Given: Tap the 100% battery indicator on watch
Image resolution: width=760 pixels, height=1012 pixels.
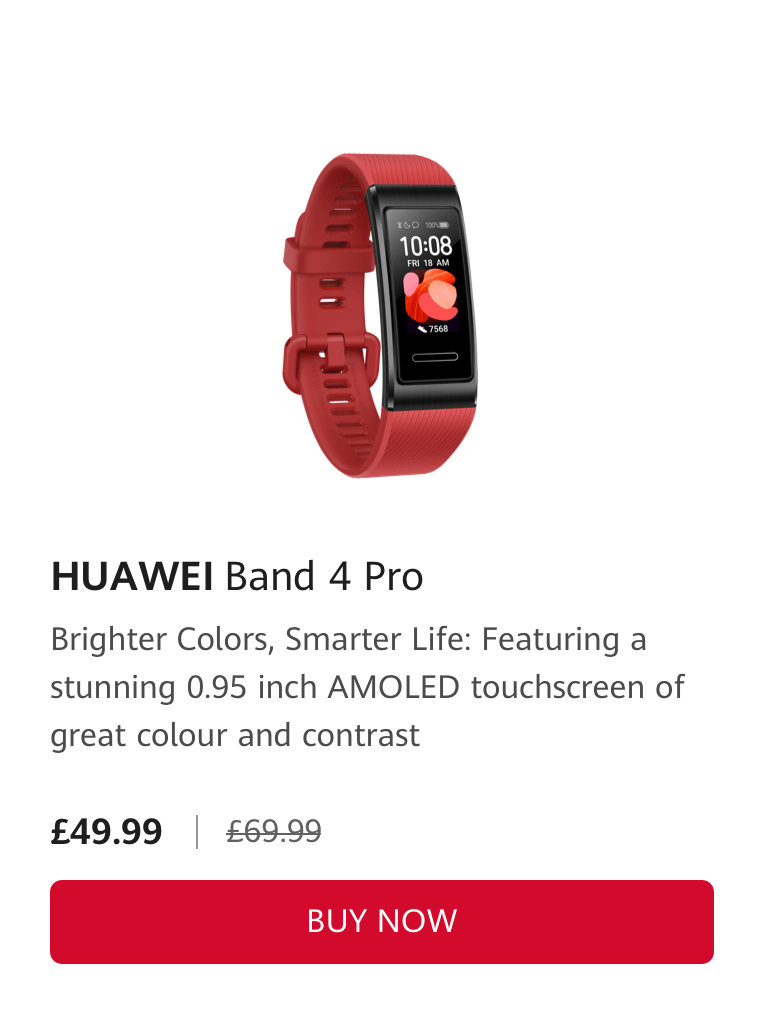Looking at the screenshot, I should coord(437,225).
